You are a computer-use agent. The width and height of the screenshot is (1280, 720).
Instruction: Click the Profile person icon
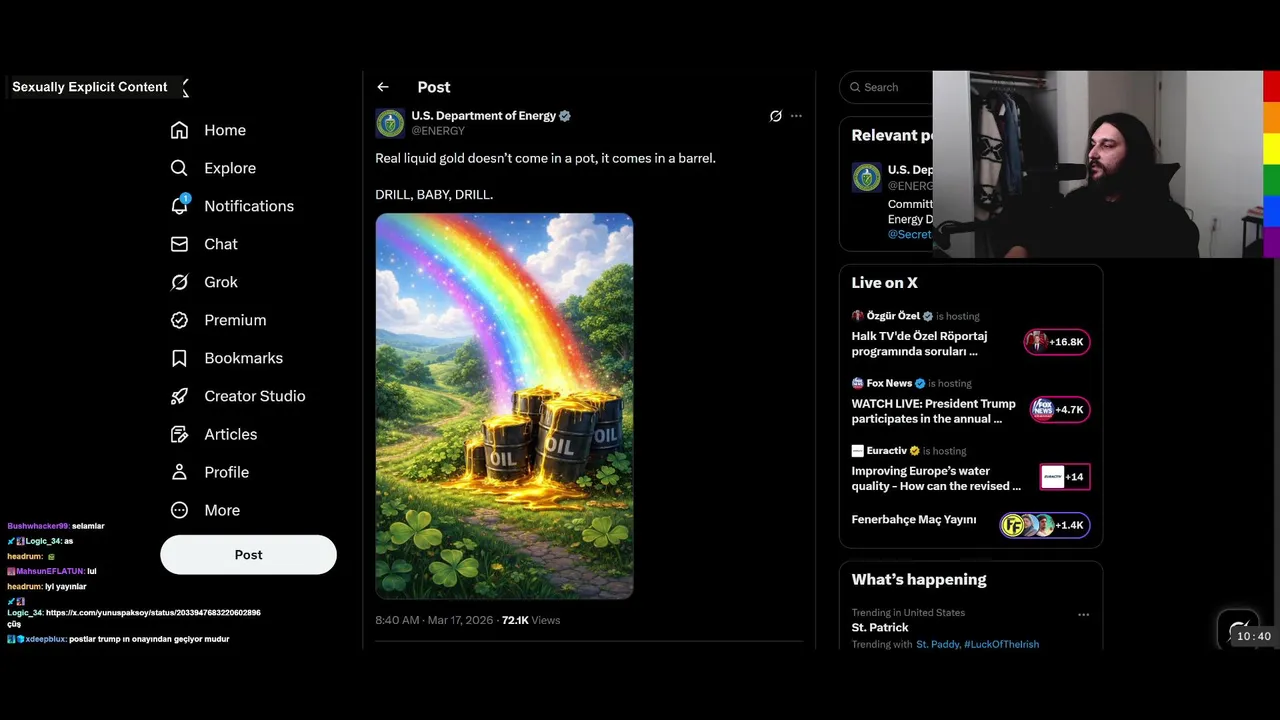(179, 472)
